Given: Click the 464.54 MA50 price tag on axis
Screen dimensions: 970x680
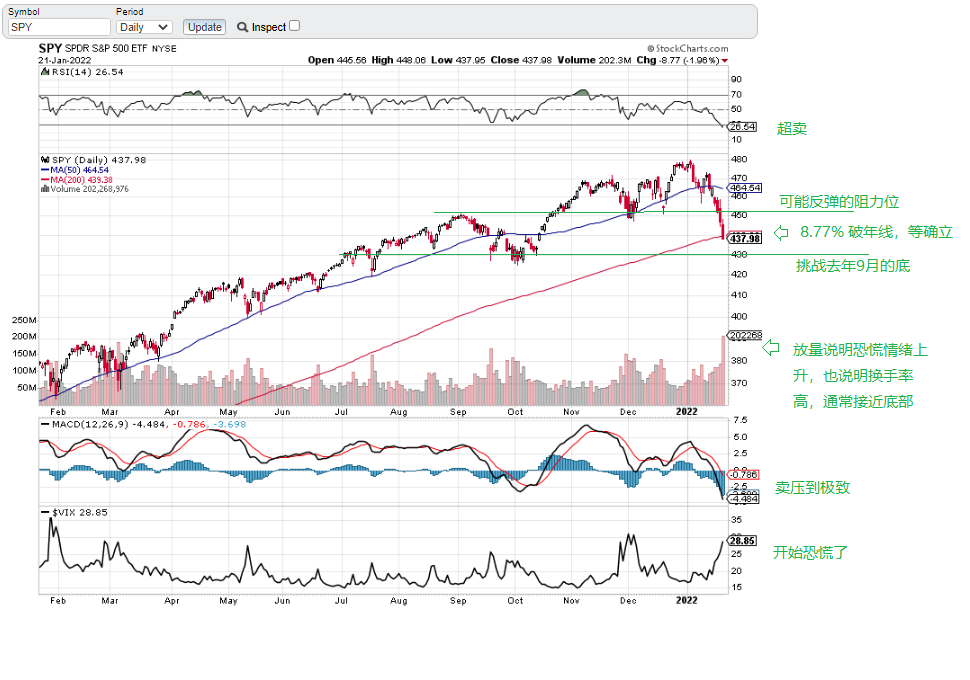Looking at the screenshot, I should (745, 187).
